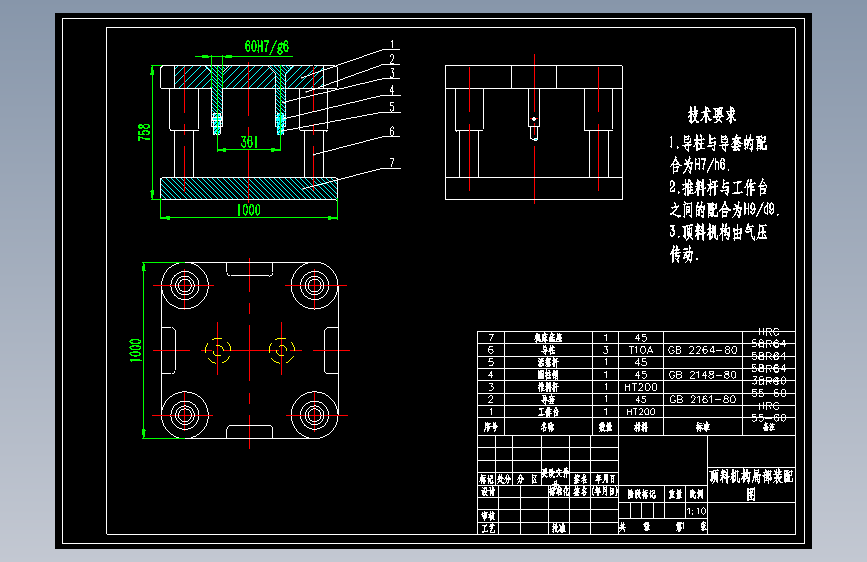Click the quantity 3 in row 6
The height and width of the screenshot is (562, 867).
[x=605, y=350]
